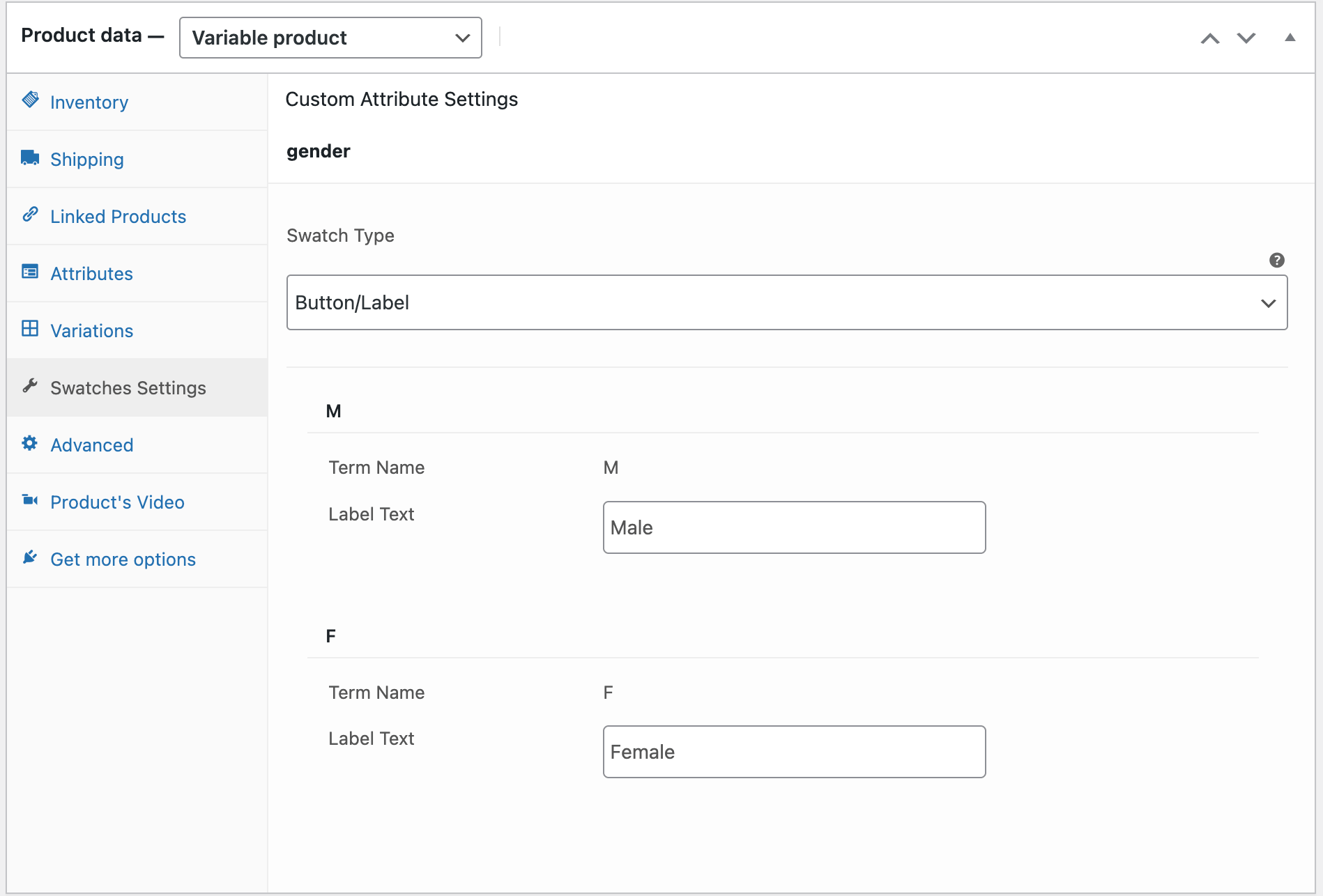
Task: Go to the Shipping tab
Action: click(x=87, y=160)
